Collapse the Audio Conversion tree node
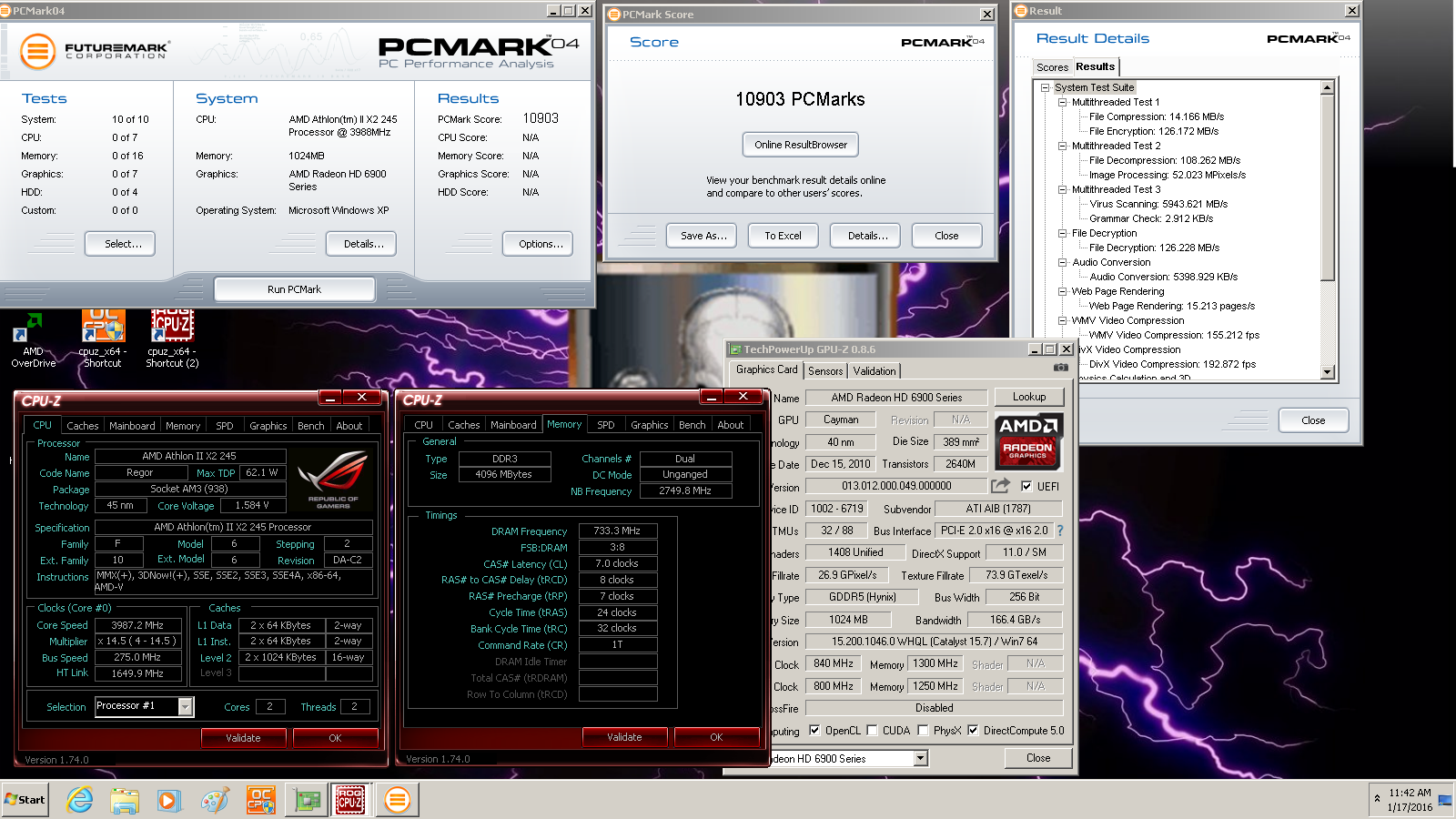The image size is (1456, 819). (x=1062, y=262)
